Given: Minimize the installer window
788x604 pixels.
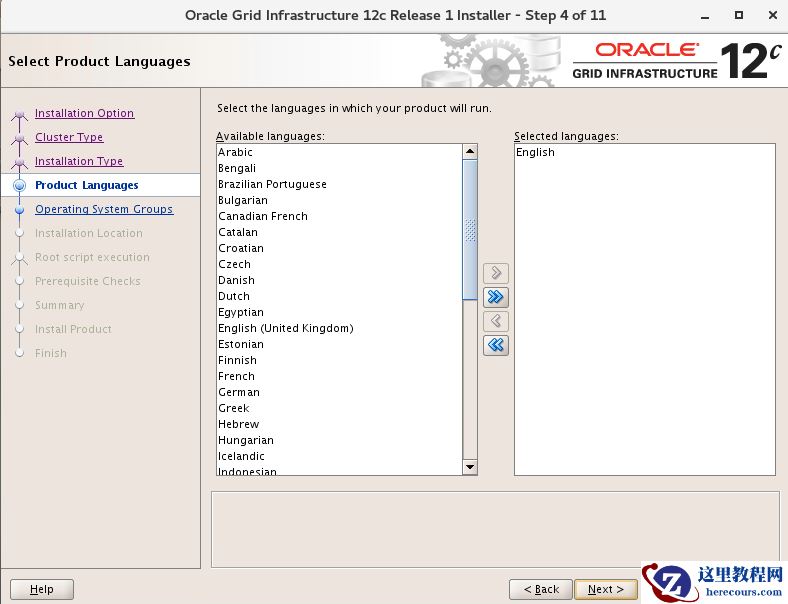Looking at the screenshot, I should [705, 16].
